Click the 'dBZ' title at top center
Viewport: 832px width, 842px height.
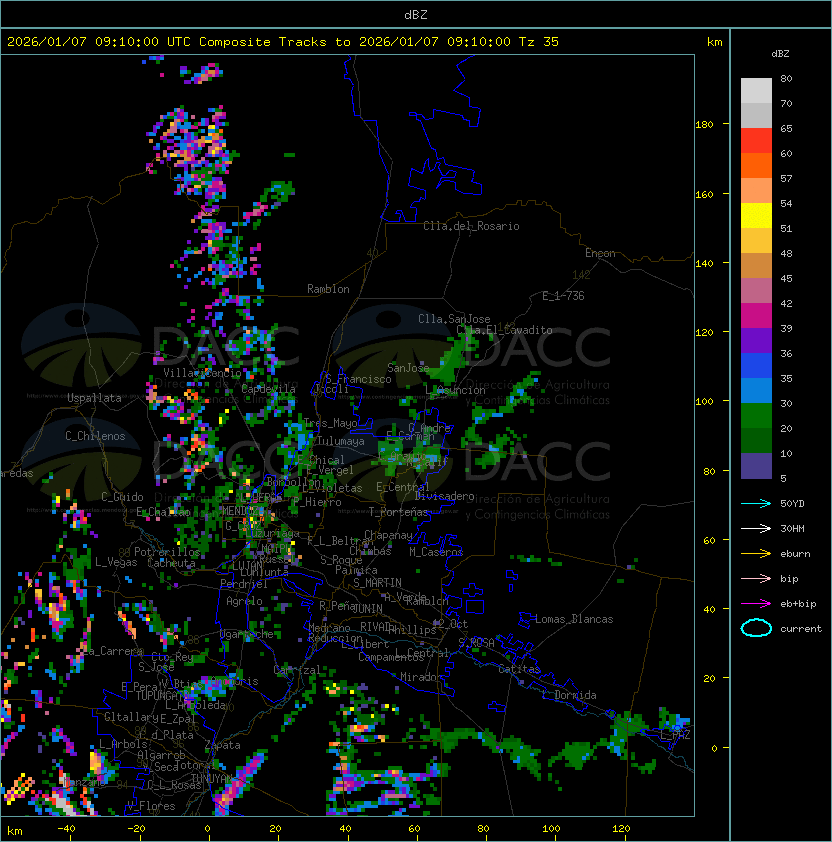tap(416, 14)
